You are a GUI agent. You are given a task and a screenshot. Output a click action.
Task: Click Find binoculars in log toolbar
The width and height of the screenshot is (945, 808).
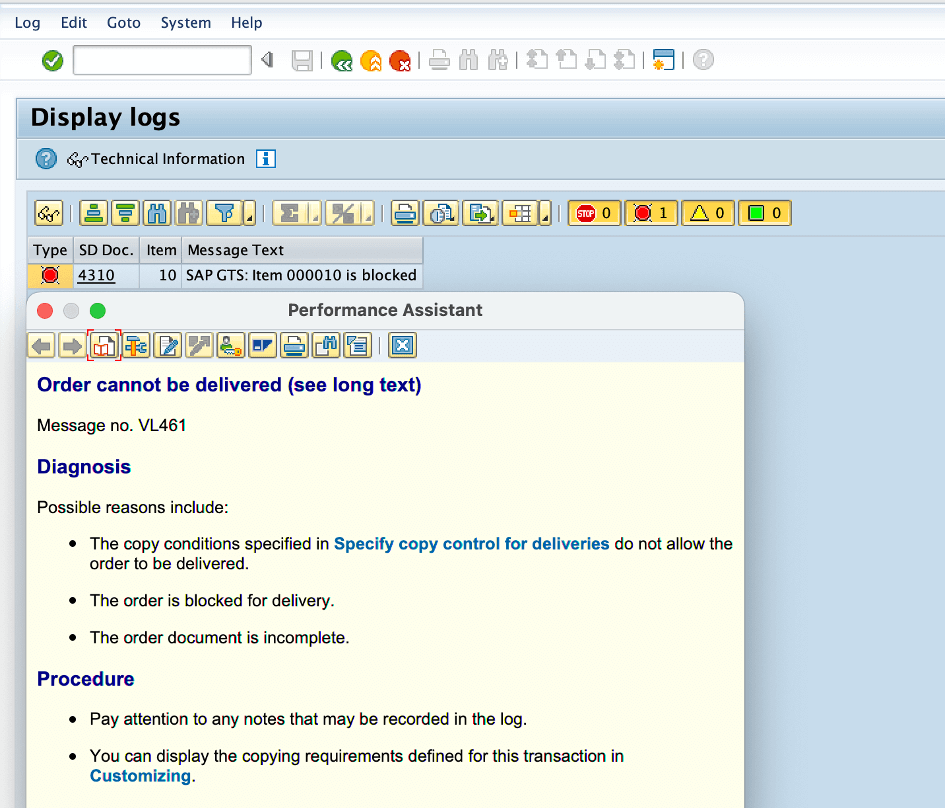tap(157, 213)
